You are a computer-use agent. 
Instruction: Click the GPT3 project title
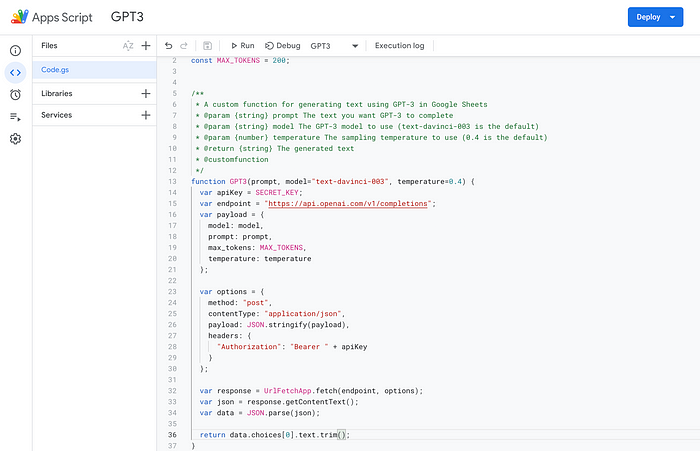pos(127,17)
